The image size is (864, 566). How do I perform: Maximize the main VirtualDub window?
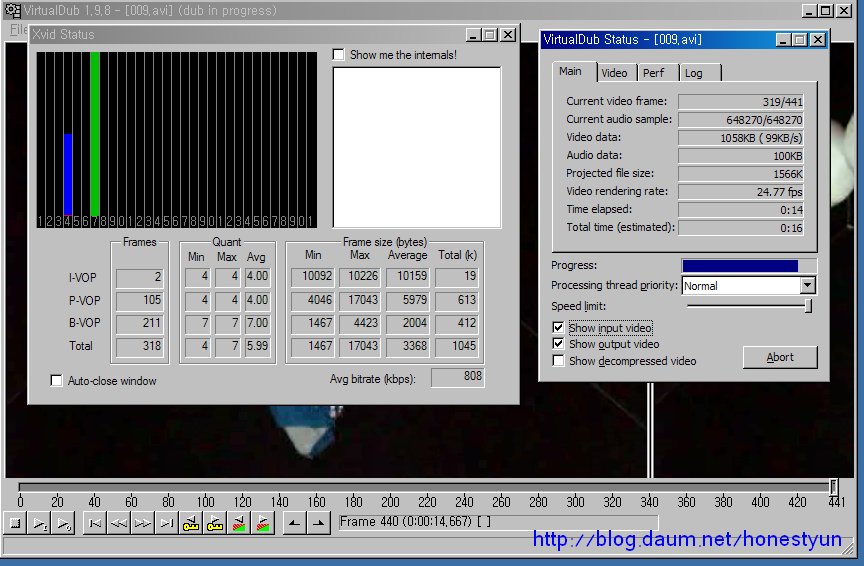(x=825, y=10)
